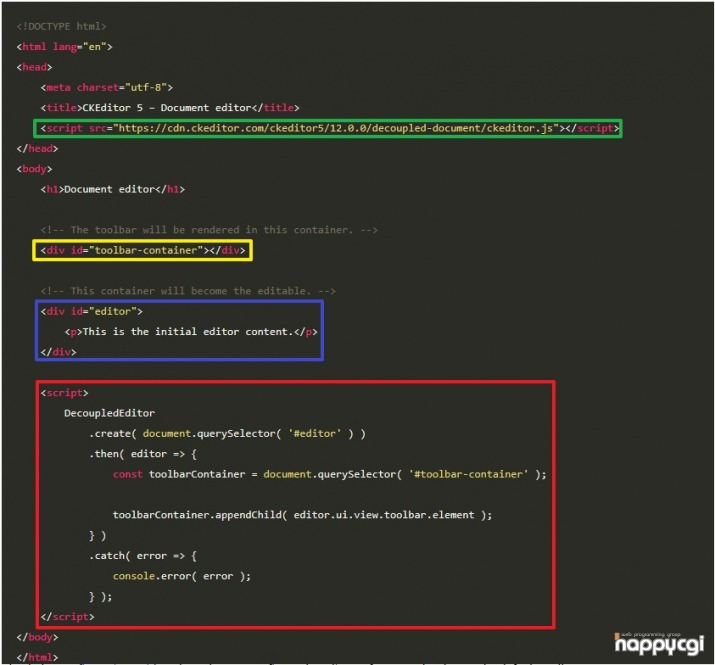Click the comment 'This container will become the editable'

(x=188, y=291)
